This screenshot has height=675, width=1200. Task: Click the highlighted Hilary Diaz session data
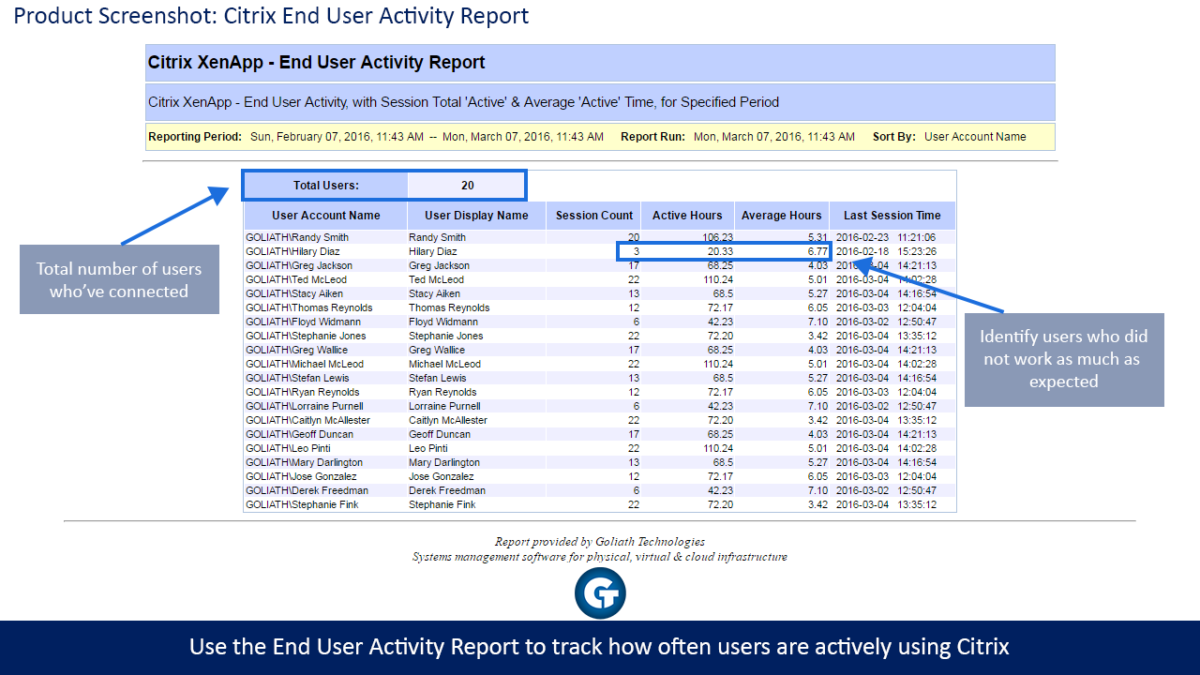tap(722, 251)
